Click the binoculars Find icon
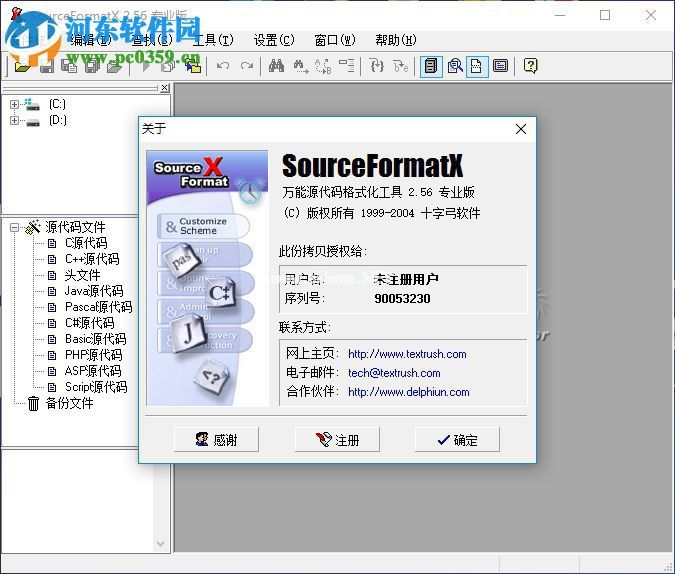Screen dimensions: 675x574 click(276, 66)
